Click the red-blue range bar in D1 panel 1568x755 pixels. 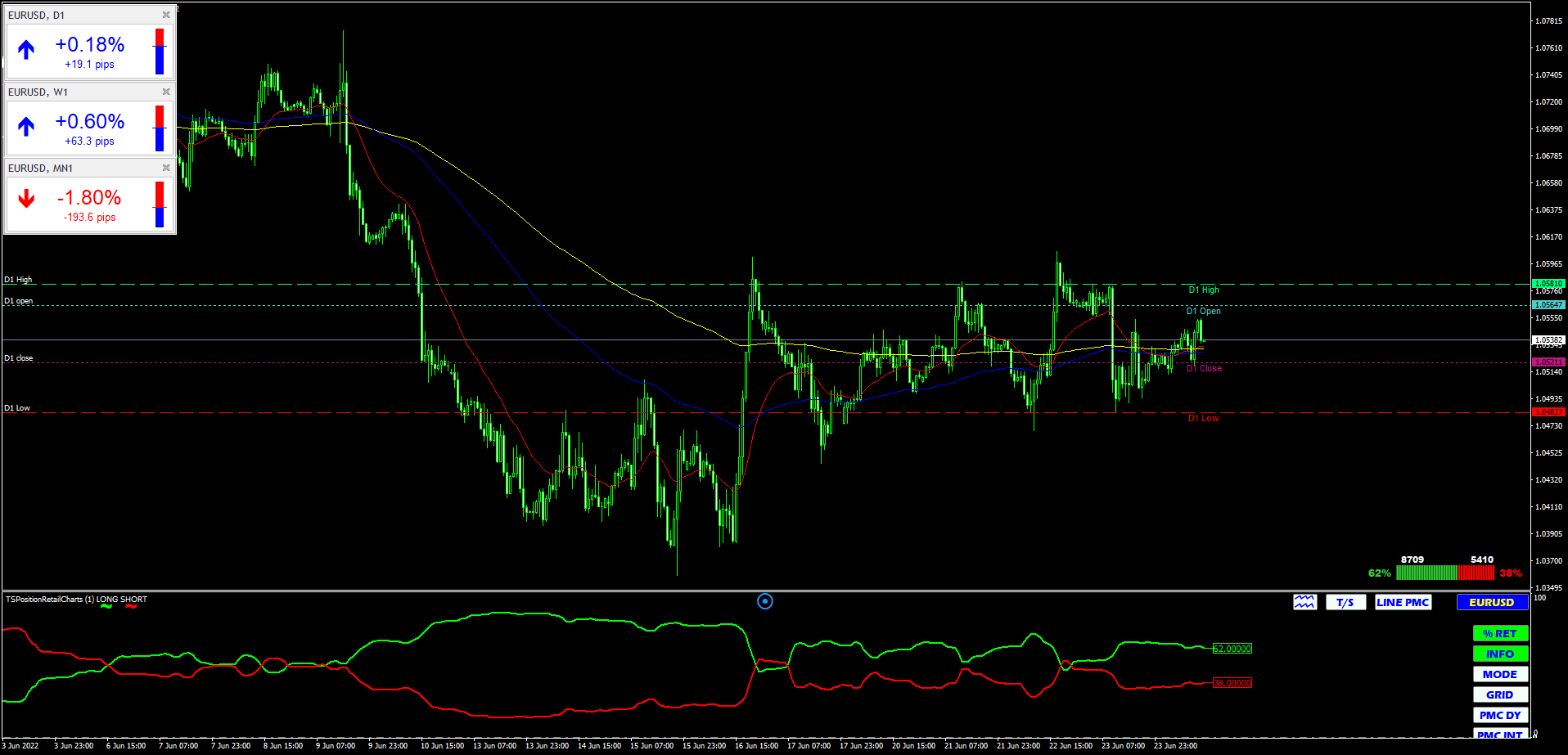pos(160,52)
